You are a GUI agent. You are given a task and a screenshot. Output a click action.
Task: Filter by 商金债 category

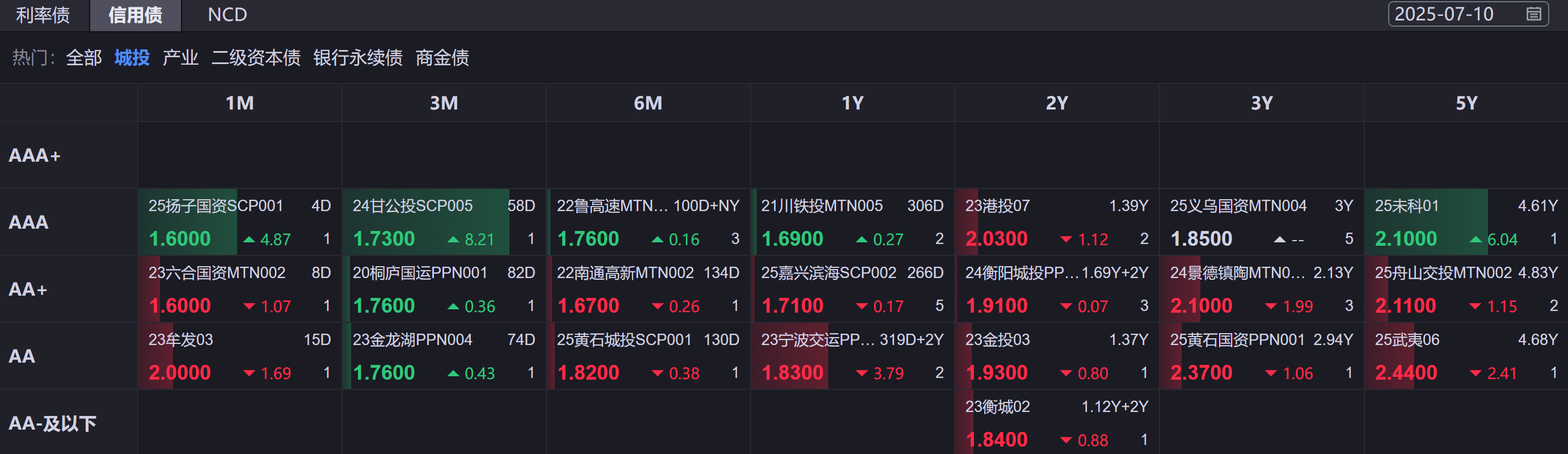[442, 58]
